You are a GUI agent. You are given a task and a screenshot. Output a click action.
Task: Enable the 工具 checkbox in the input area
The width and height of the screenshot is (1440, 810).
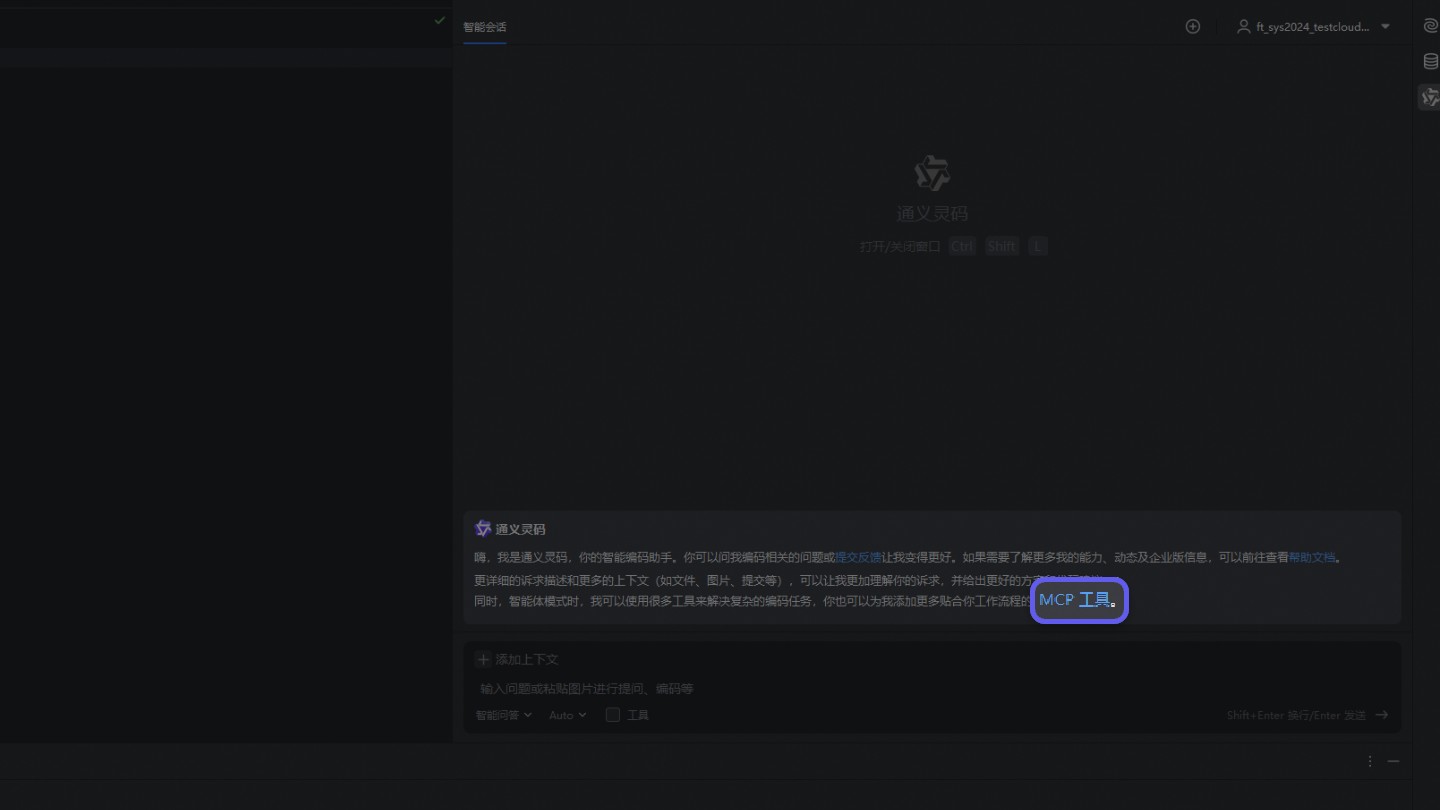tap(612, 714)
